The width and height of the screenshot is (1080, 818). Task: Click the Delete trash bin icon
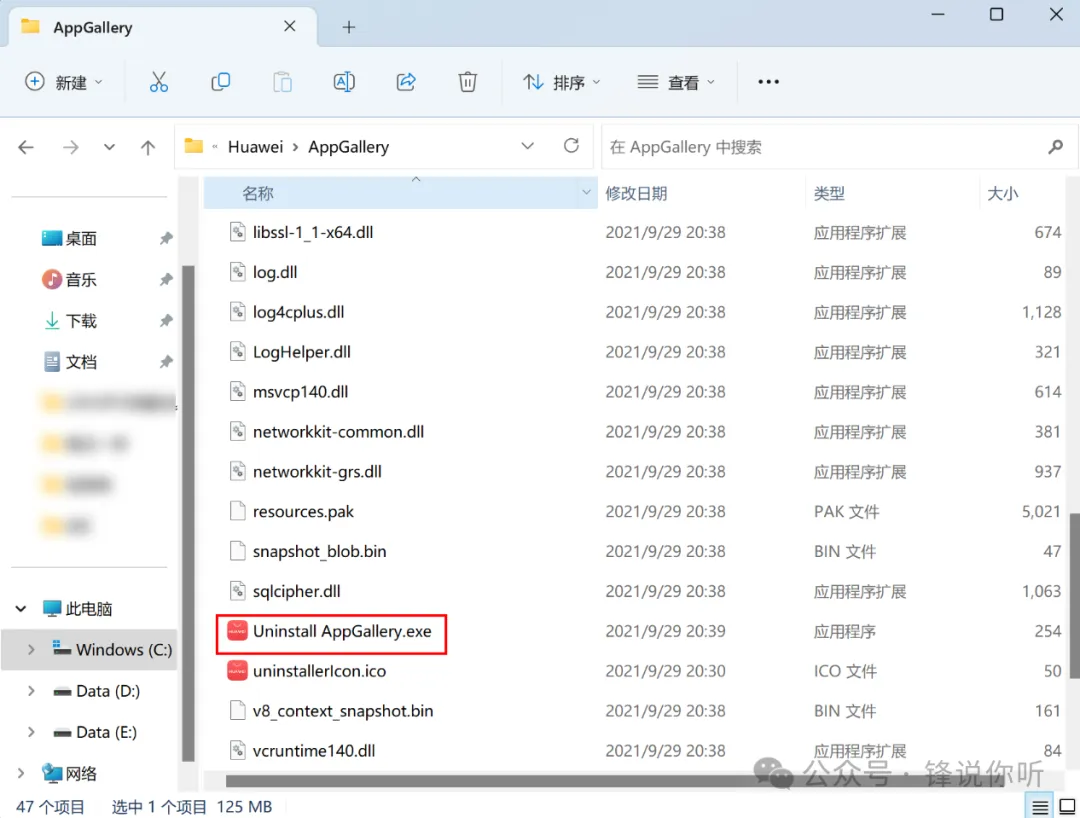click(x=468, y=82)
